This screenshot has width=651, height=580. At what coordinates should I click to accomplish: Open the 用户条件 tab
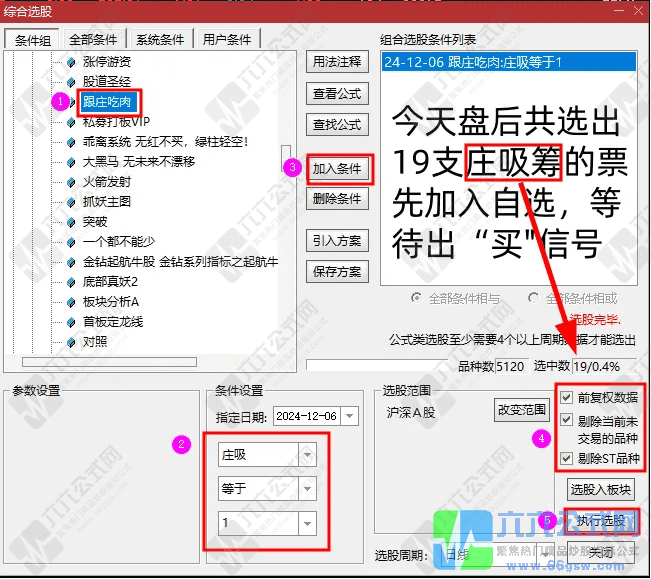[x=227, y=40]
